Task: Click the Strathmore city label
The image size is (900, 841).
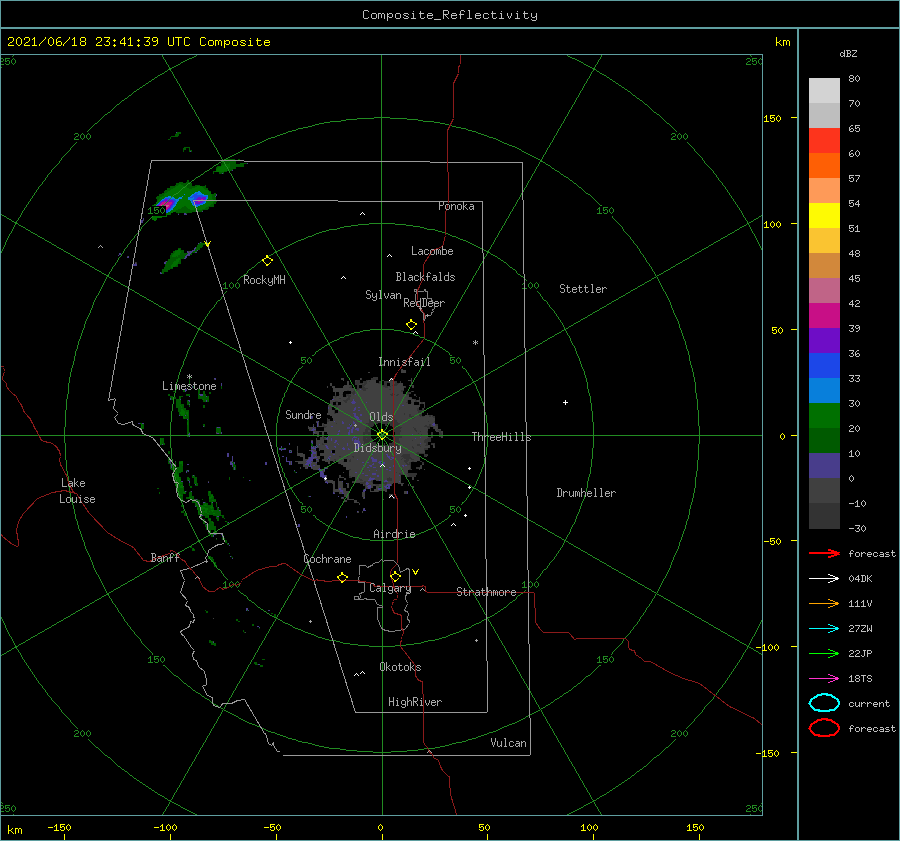Action: tap(486, 592)
